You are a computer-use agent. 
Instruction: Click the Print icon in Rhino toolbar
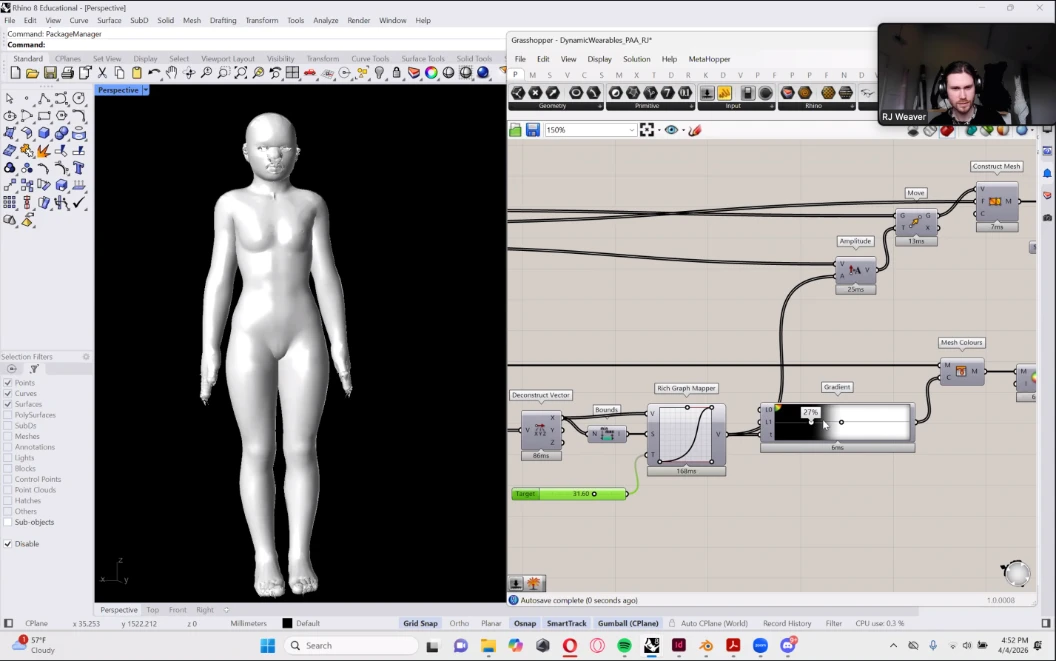point(67,73)
